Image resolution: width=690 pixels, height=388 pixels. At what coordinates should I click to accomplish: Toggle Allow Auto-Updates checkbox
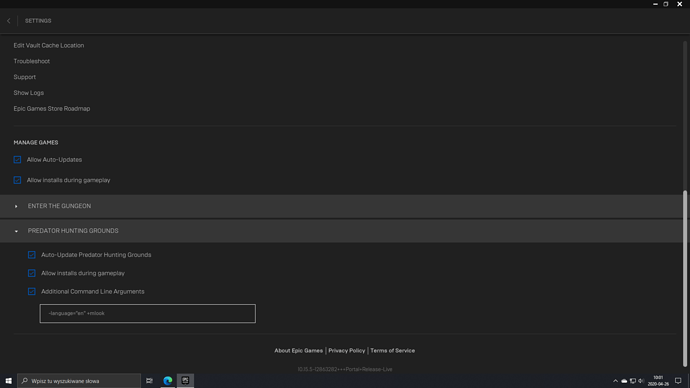point(17,160)
